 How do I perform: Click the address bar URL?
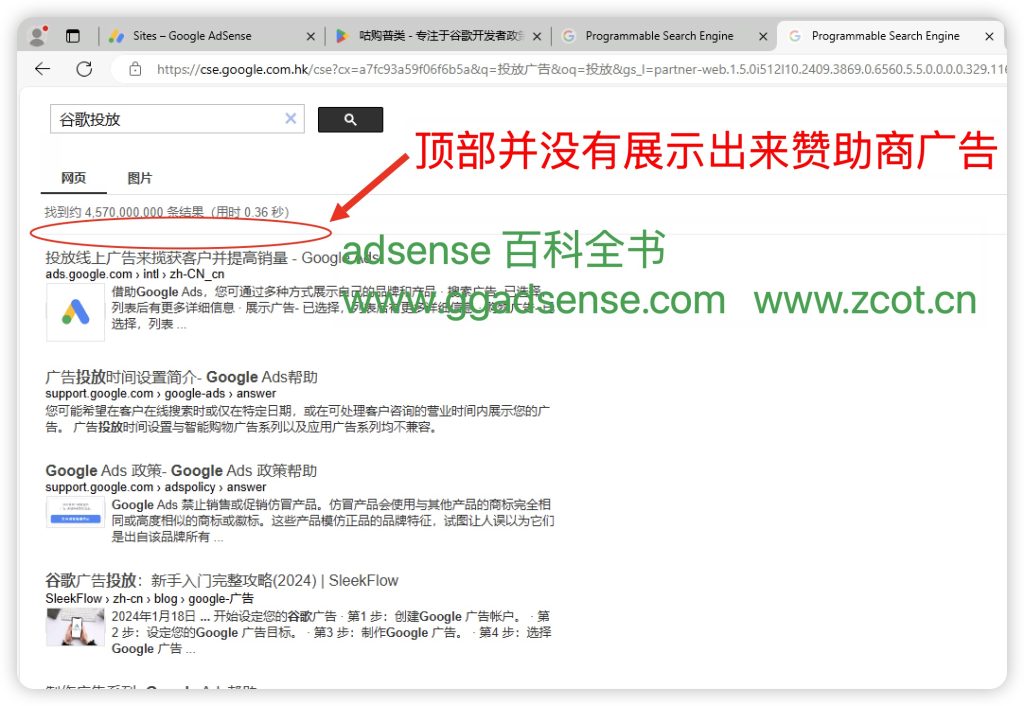580,69
